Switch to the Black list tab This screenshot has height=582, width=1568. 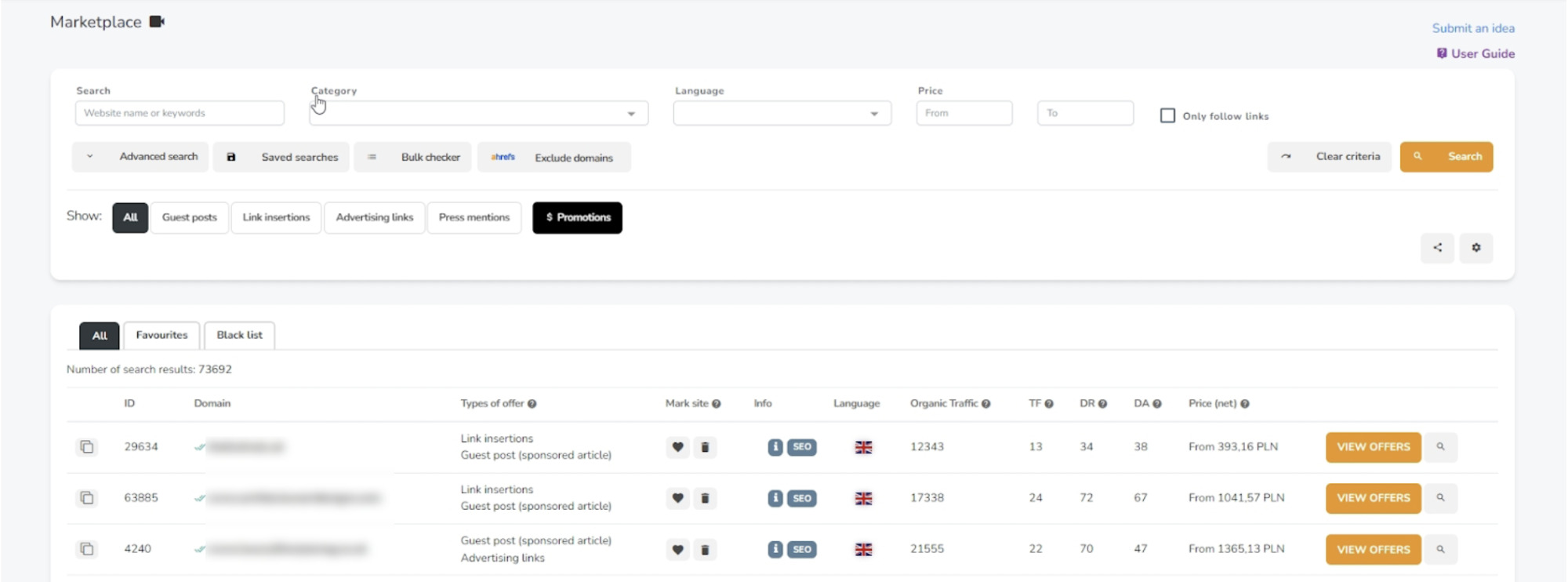click(239, 335)
